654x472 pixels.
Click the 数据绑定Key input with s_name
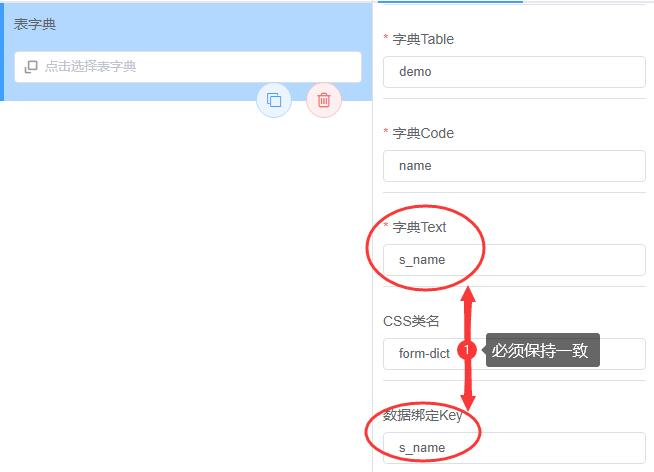tap(514, 448)
